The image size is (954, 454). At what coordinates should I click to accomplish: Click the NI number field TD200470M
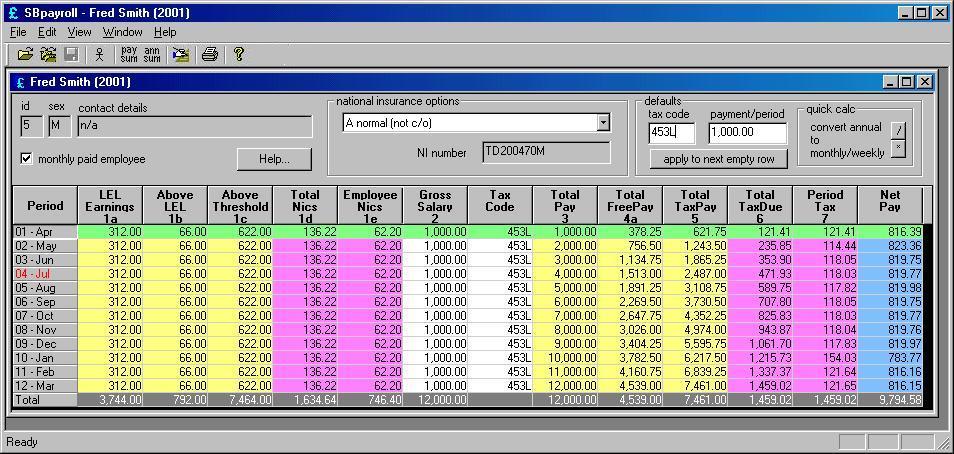pyautogui.click(x=546, y=153)
